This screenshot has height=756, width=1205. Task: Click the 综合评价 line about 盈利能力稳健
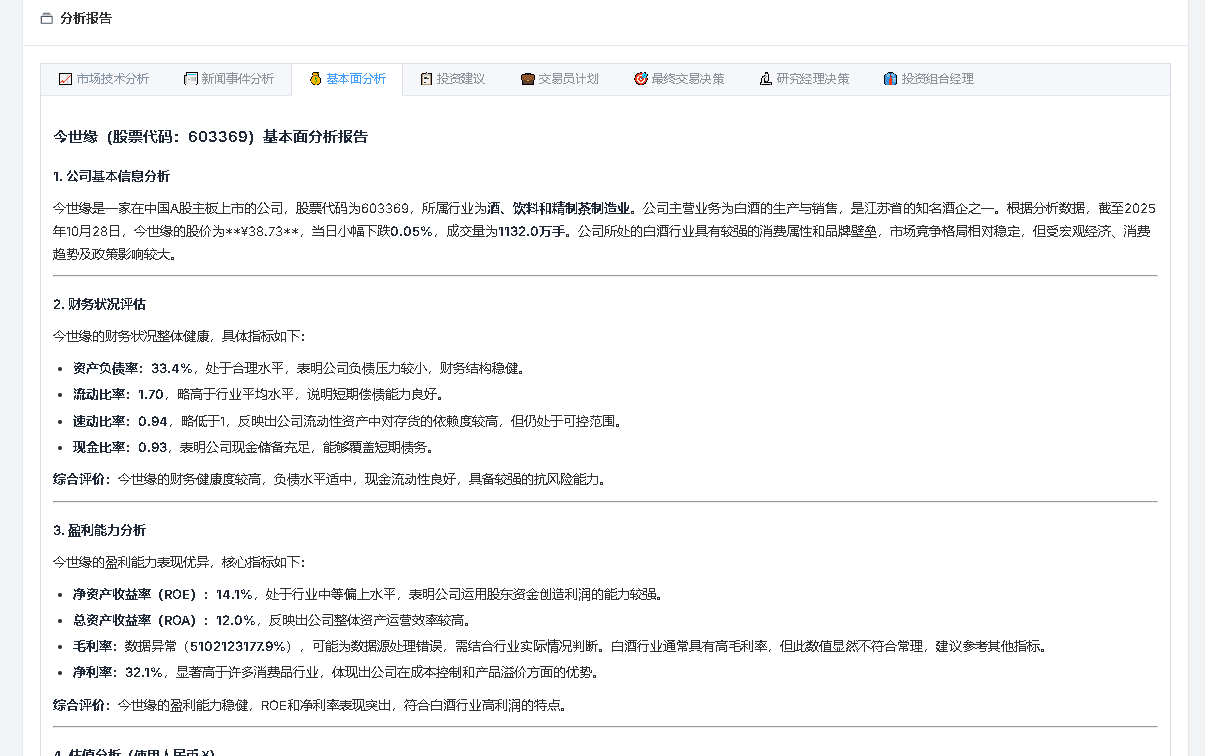pyautogui.click(x=310, y=705)
